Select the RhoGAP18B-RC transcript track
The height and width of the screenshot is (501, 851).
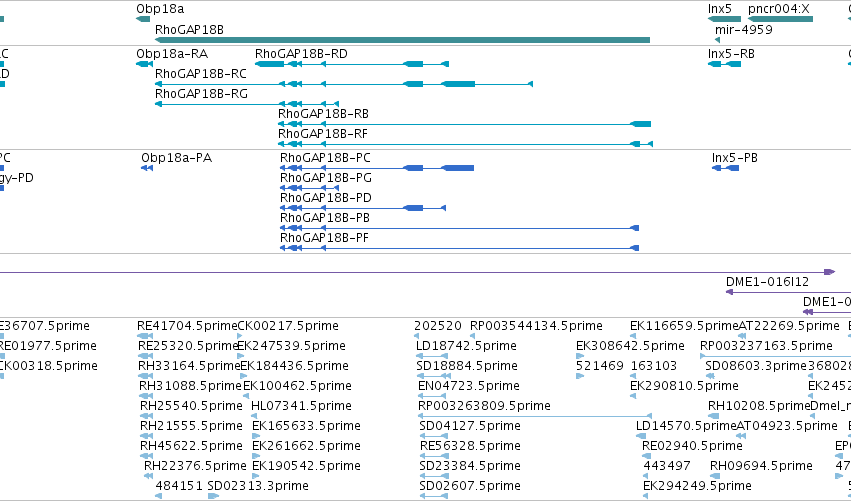coord(344,84)
